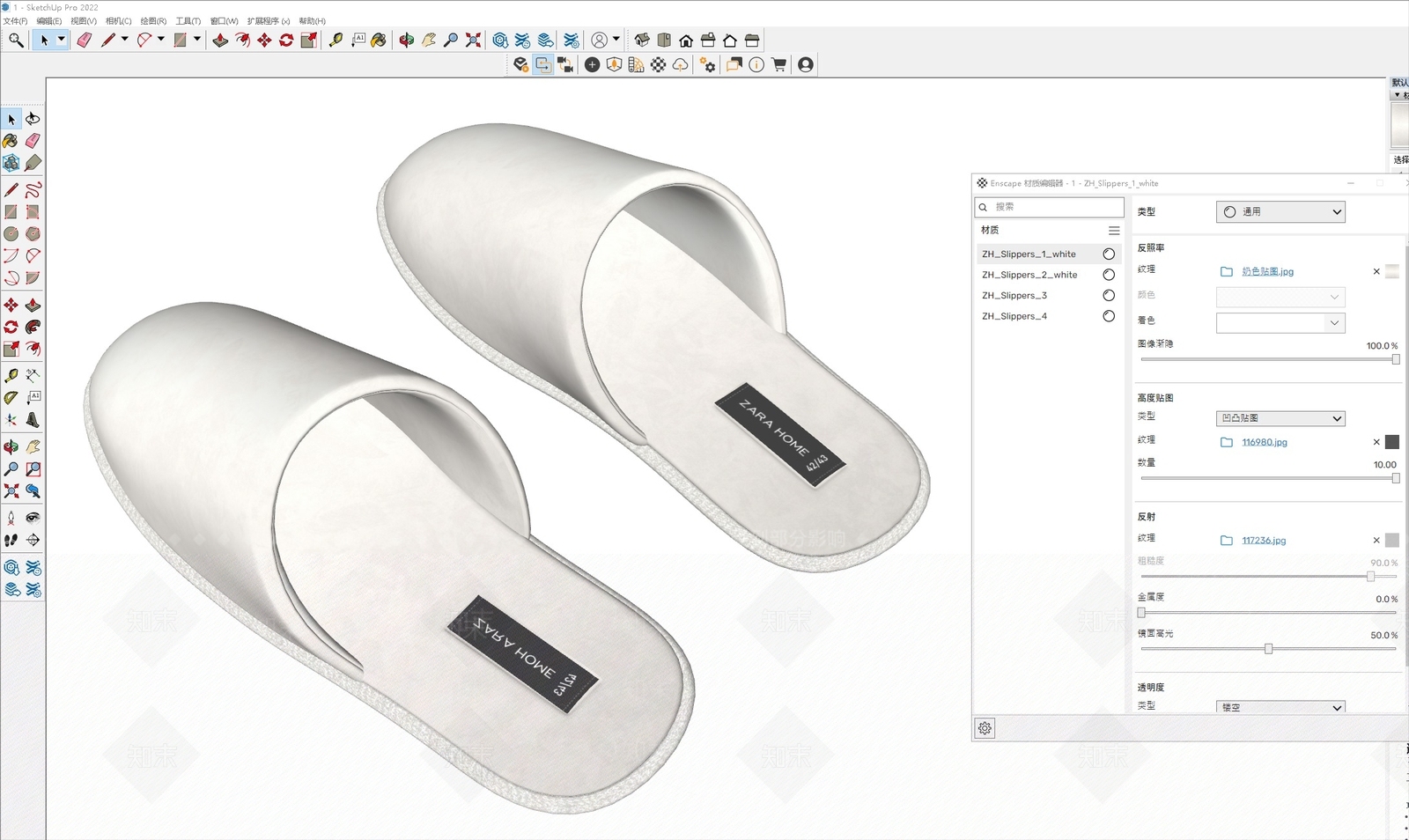This screenshot has height=840, width=1409.
Task: Click the material search field
Action: pyautogui.click(x=1049, y=207)
